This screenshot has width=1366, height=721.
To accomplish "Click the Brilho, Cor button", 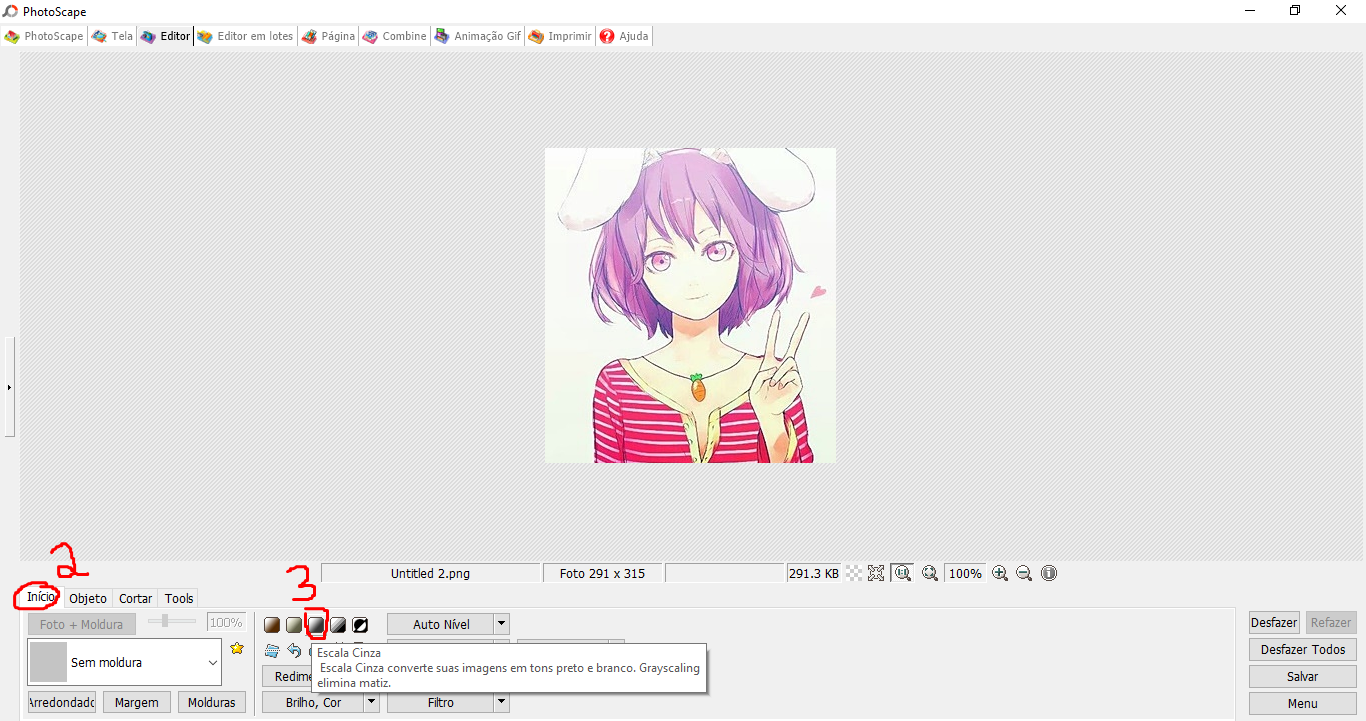I will 313,702.
